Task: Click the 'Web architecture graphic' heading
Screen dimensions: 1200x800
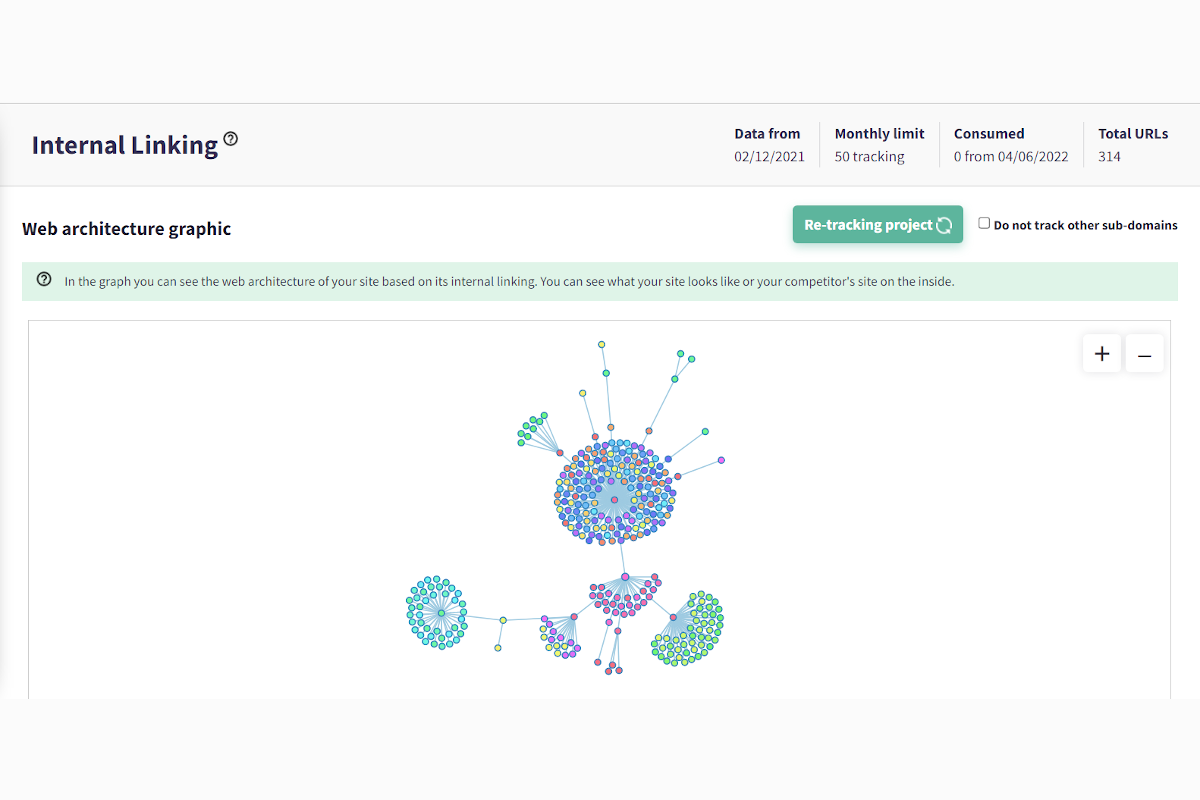Action: 127,229
